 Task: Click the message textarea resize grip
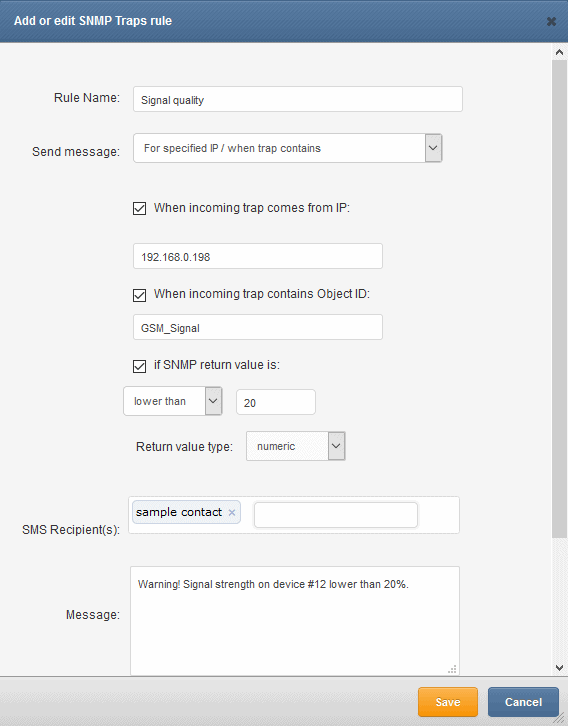pos(452,669)
